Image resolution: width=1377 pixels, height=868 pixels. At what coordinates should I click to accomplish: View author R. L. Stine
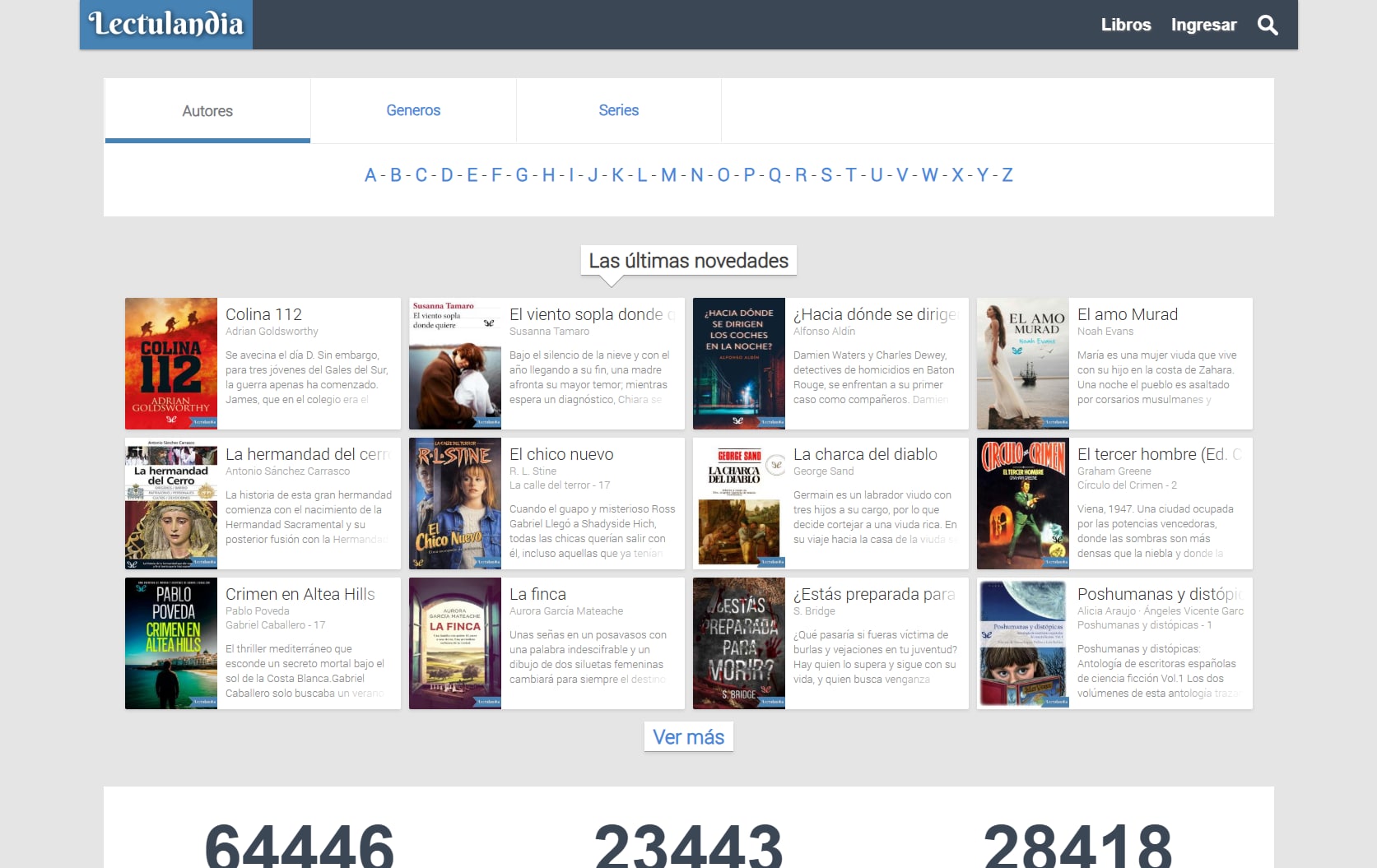coord(533,471)
